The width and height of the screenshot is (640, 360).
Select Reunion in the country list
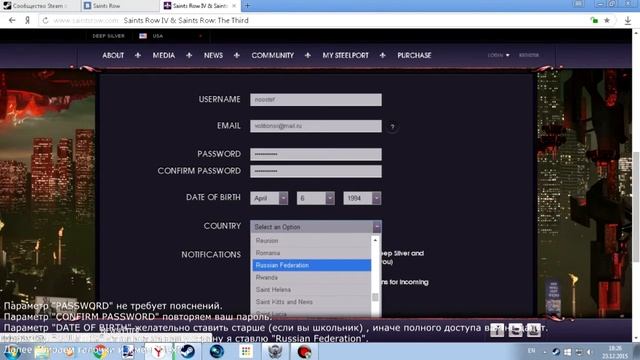pos(311,241)
